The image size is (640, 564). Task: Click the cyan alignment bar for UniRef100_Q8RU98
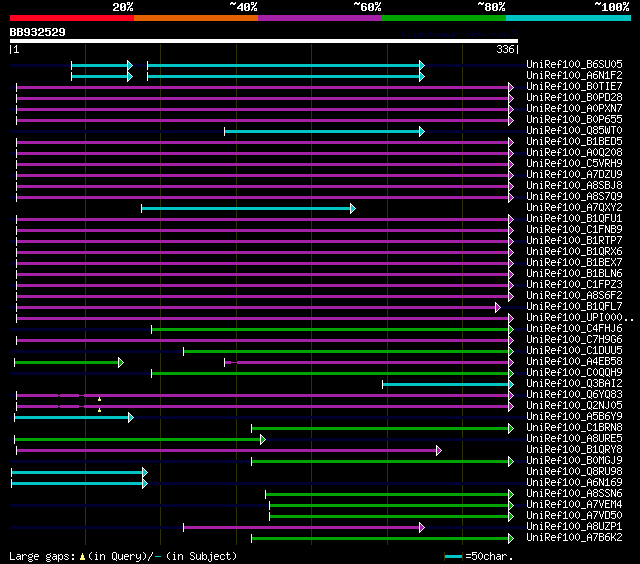(78, 471)
